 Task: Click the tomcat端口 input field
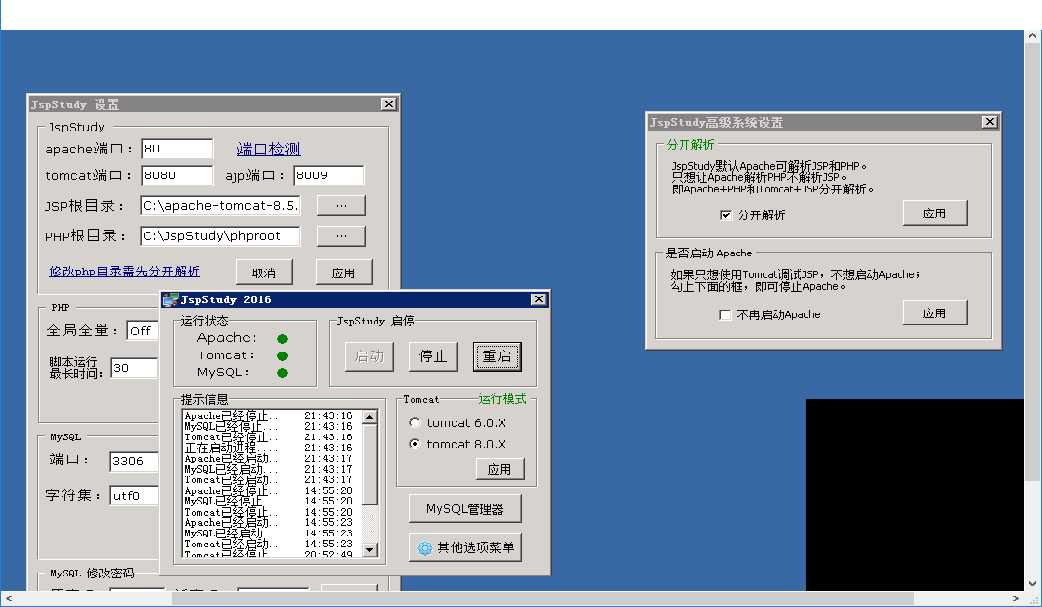click(x=177, y=175)
